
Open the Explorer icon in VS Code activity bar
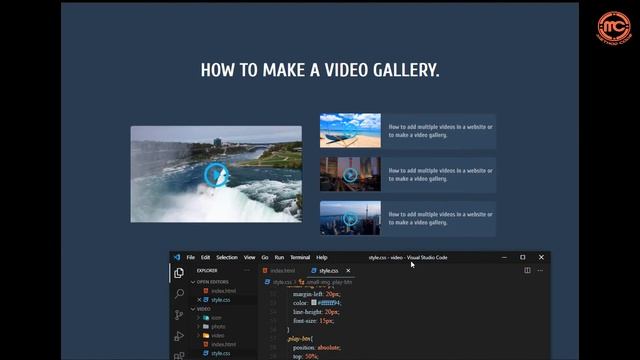click(x=179, y=273)
